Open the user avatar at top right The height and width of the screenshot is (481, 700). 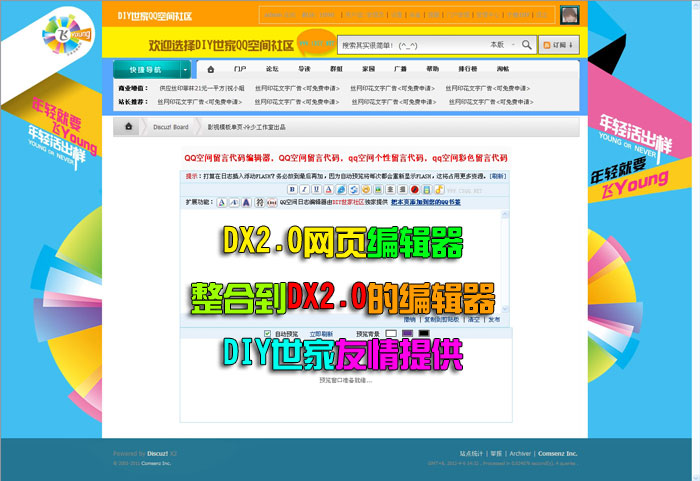pos(570,15)
